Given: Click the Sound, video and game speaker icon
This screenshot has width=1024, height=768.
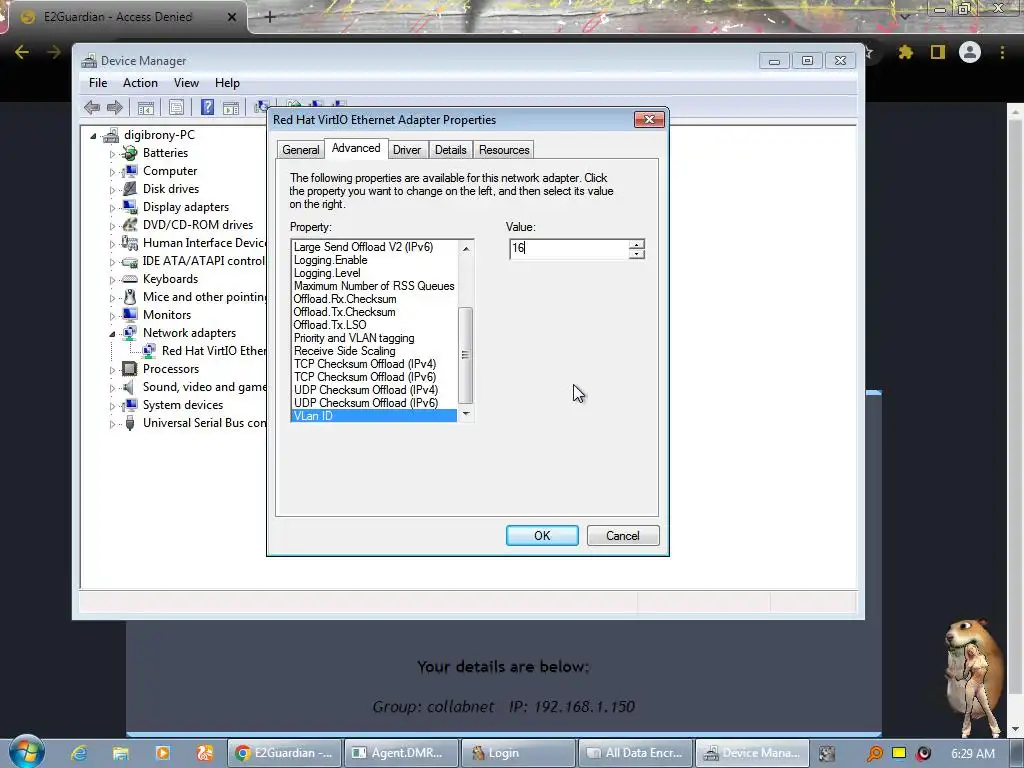Looking at the screenshot, I should pos(130,387).
